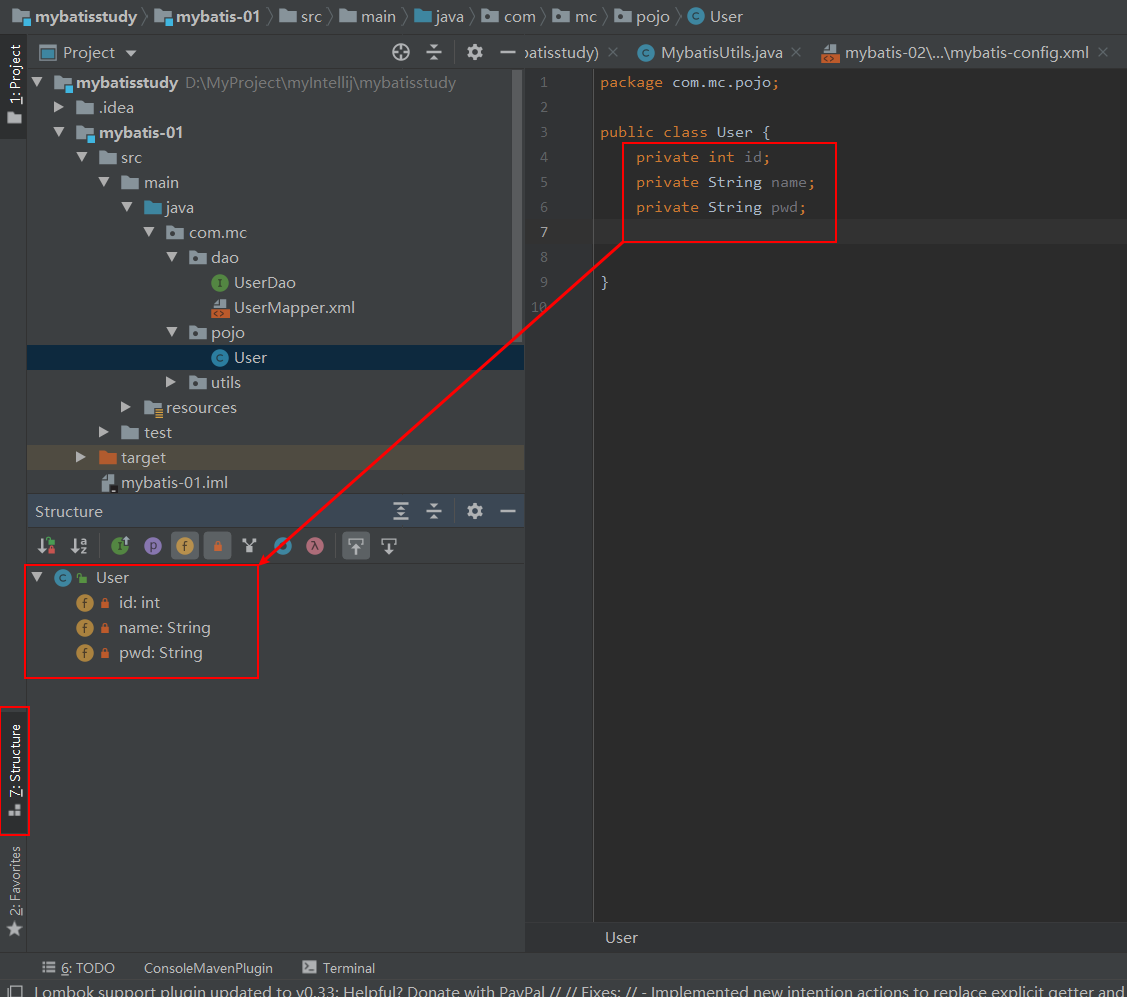Collapse the pojo package
Viewport: 1127px width, 997px height.
(x=172, y=332)
